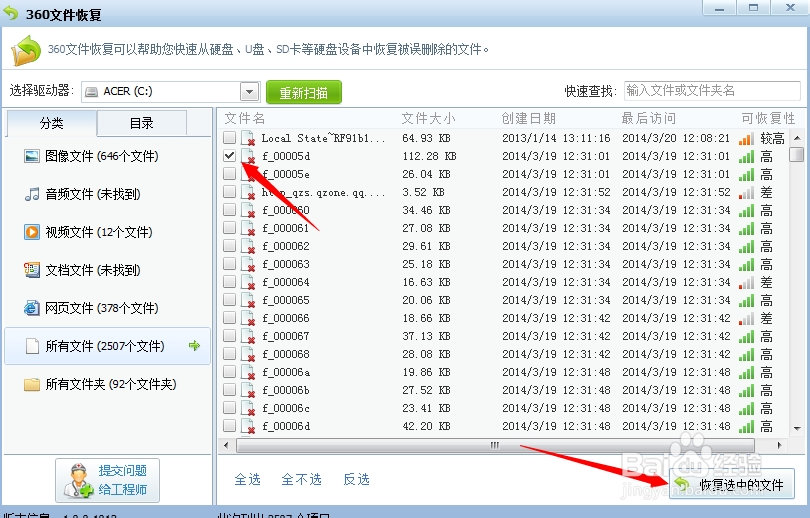Click the audio files music note icon
The image size is (810, 518).
pos(32,194)
